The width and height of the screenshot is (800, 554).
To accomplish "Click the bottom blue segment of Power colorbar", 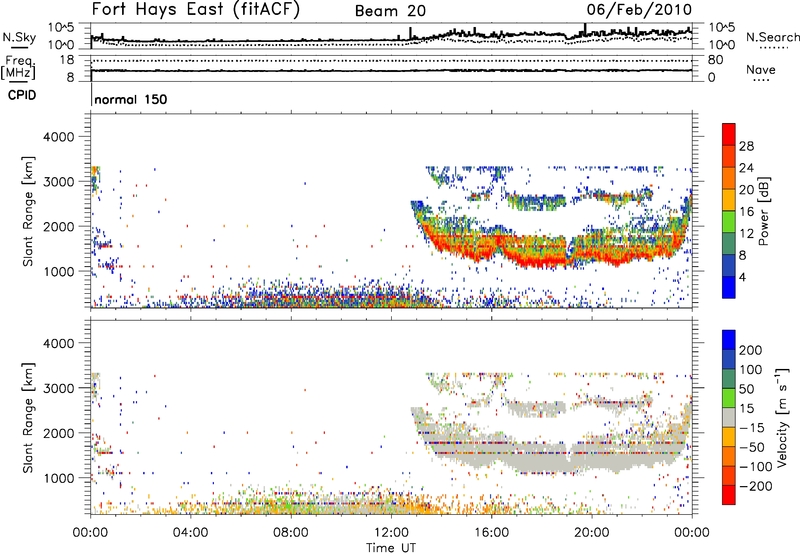I will [729, 288].
